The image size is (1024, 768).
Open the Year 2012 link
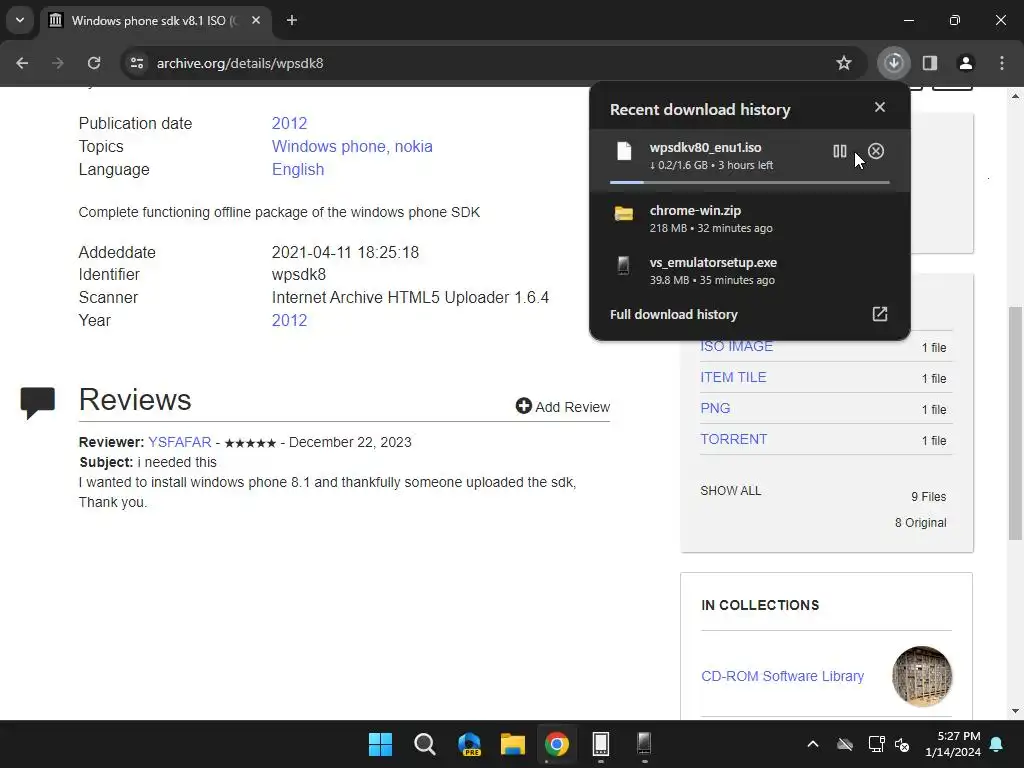[x=289, y=321]
